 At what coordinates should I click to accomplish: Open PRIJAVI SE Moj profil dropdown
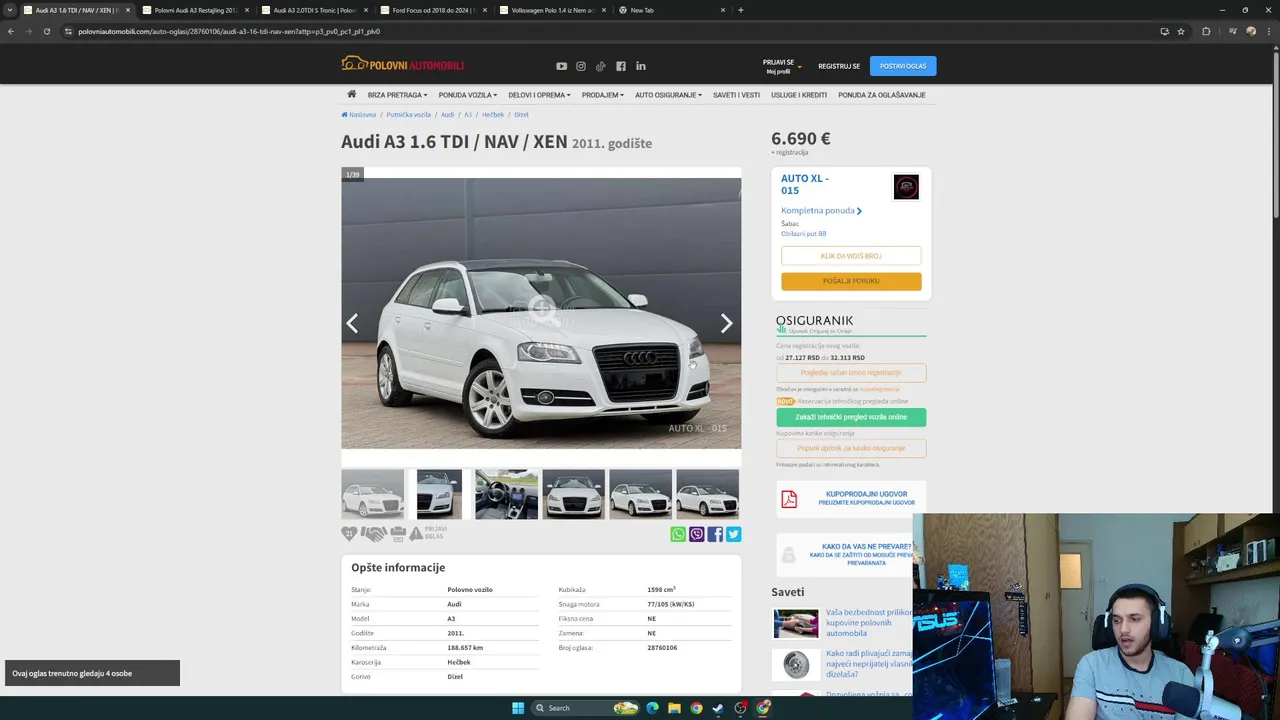point(781,66)
